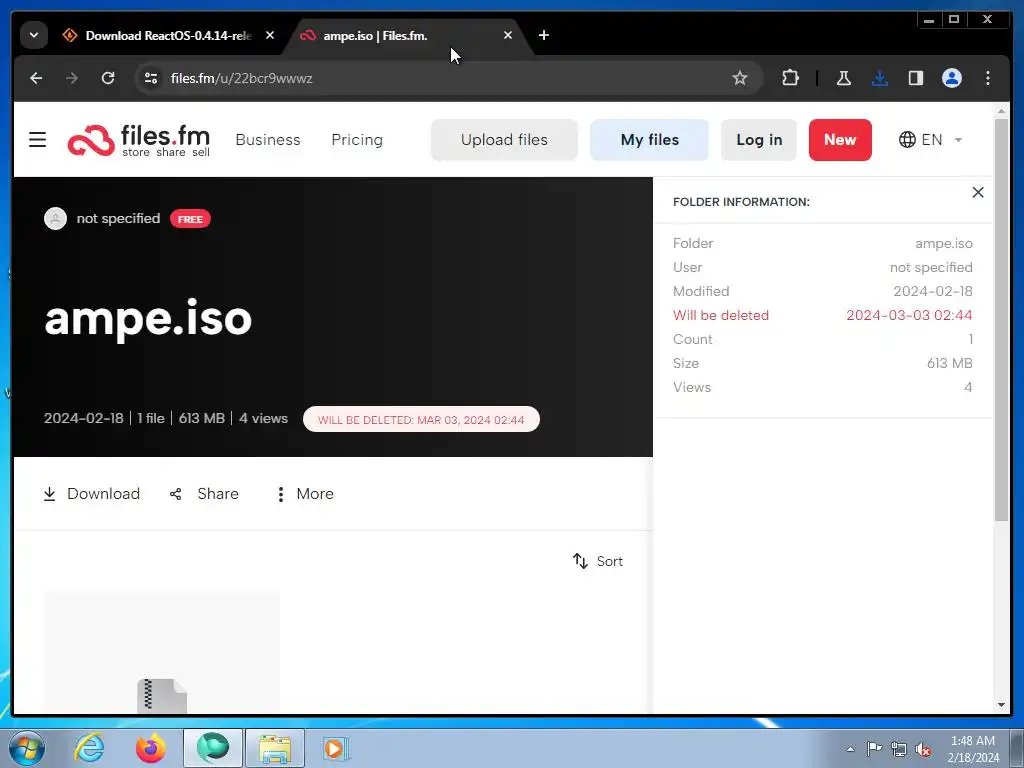
Task: Open Windows Explorer from taskbar
Action: point(275,748)
